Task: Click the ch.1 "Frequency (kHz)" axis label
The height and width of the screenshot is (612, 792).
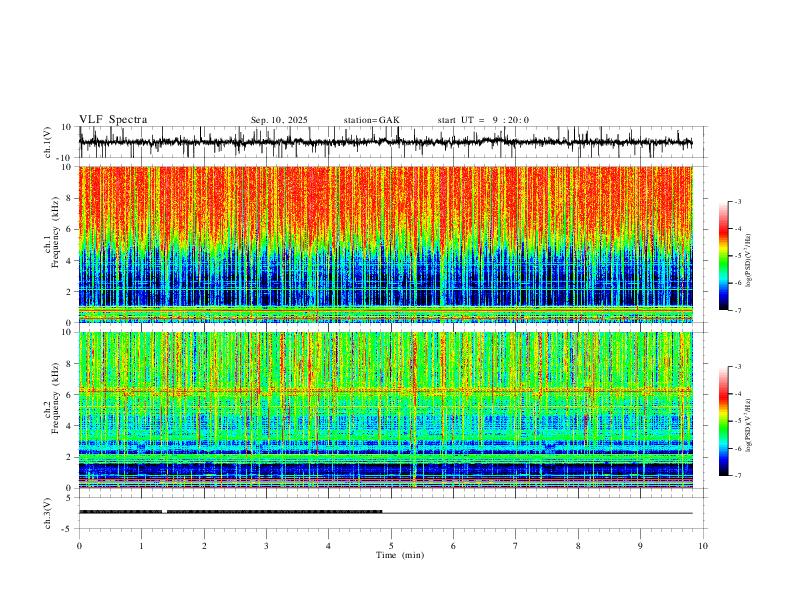Action: click(x=56, y=232)
